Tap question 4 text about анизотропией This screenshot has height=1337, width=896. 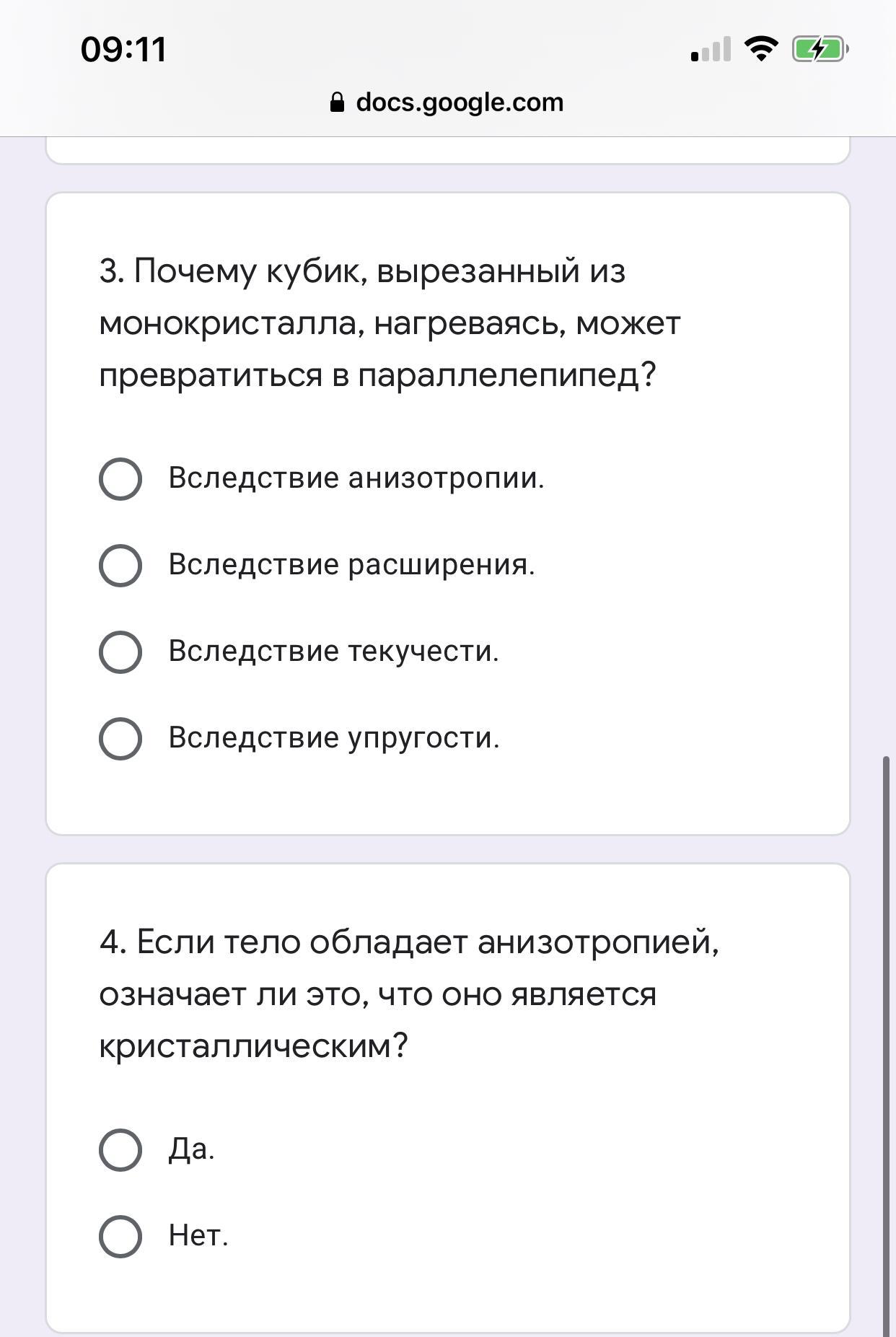click(409, 994)
